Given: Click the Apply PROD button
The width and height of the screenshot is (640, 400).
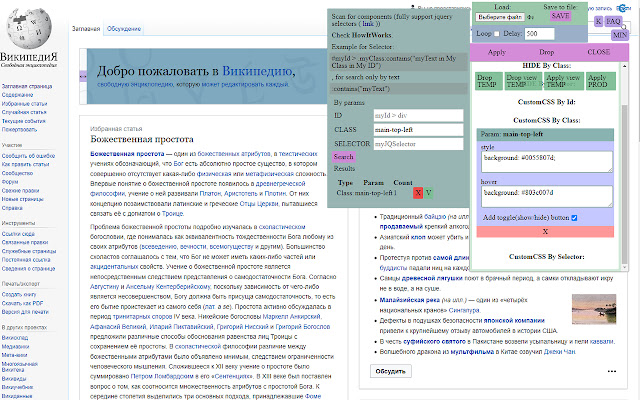Looking at the screenshot, I should [600, 81].
